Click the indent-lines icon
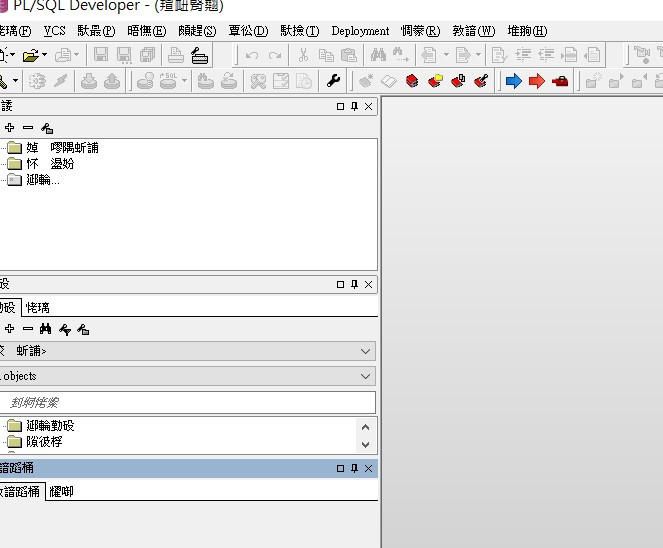This screenshot has width=663, height=548. pos(523,55)
